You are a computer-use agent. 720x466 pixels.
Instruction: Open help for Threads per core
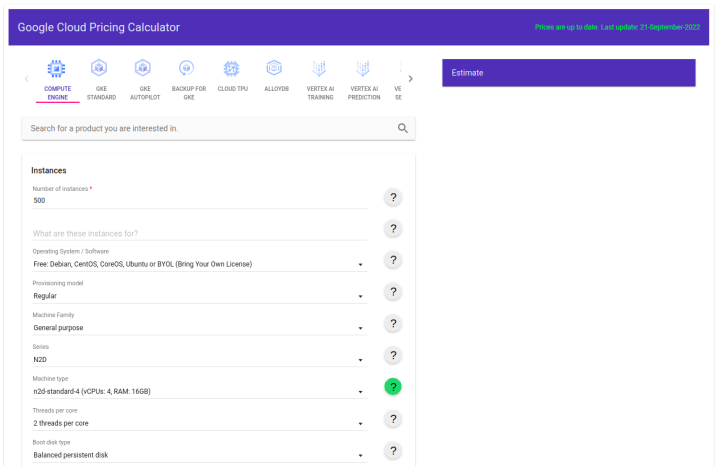pos(393,419)
